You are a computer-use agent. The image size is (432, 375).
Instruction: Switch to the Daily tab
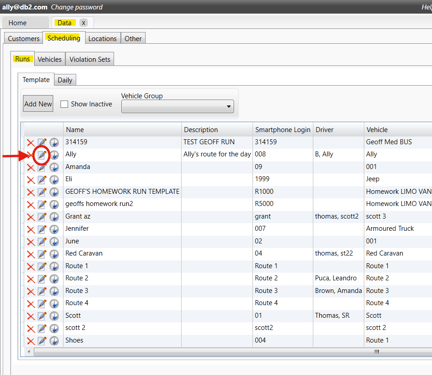(x=65, y=80)
